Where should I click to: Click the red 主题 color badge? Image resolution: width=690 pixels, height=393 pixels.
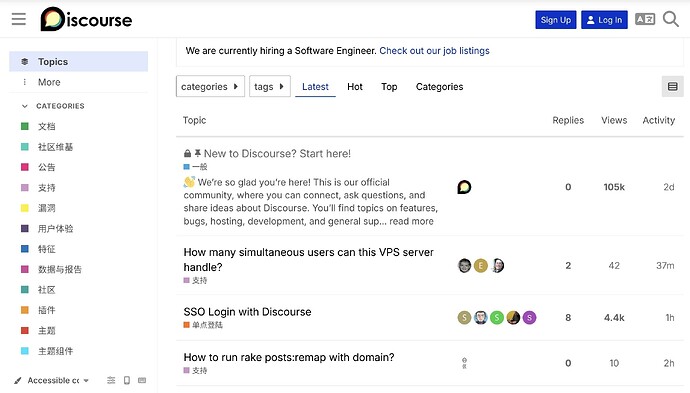coord(25,331)
